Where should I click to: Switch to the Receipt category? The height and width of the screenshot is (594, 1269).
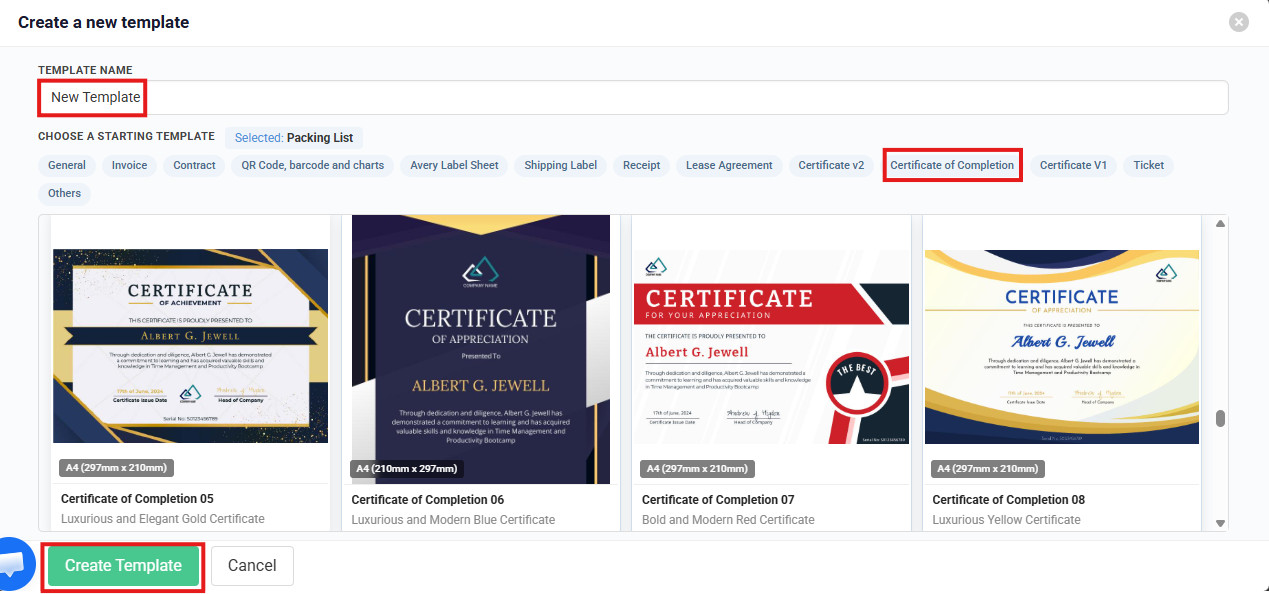click(x=641, y=165)
